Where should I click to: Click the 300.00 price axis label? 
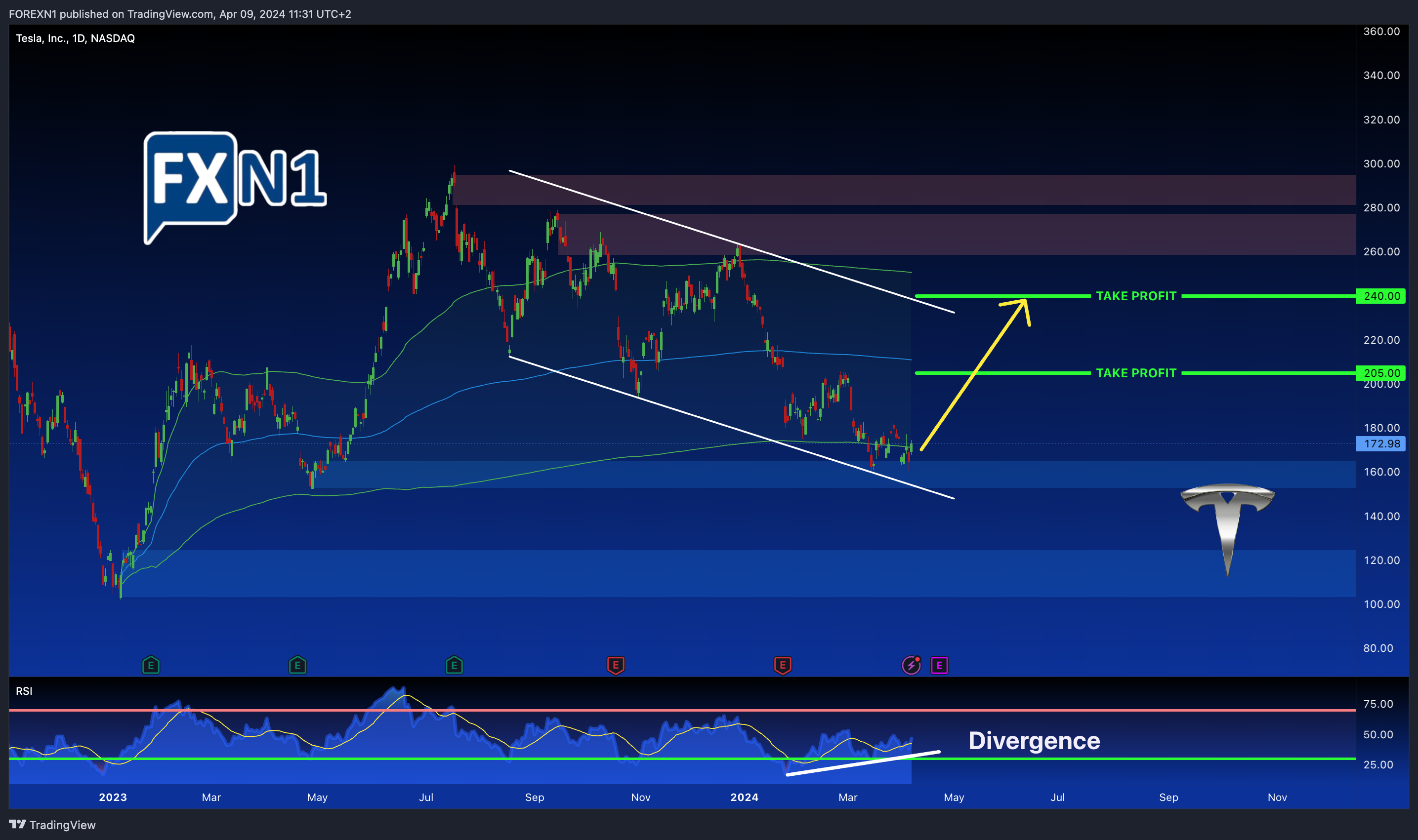pos(1381,163)
